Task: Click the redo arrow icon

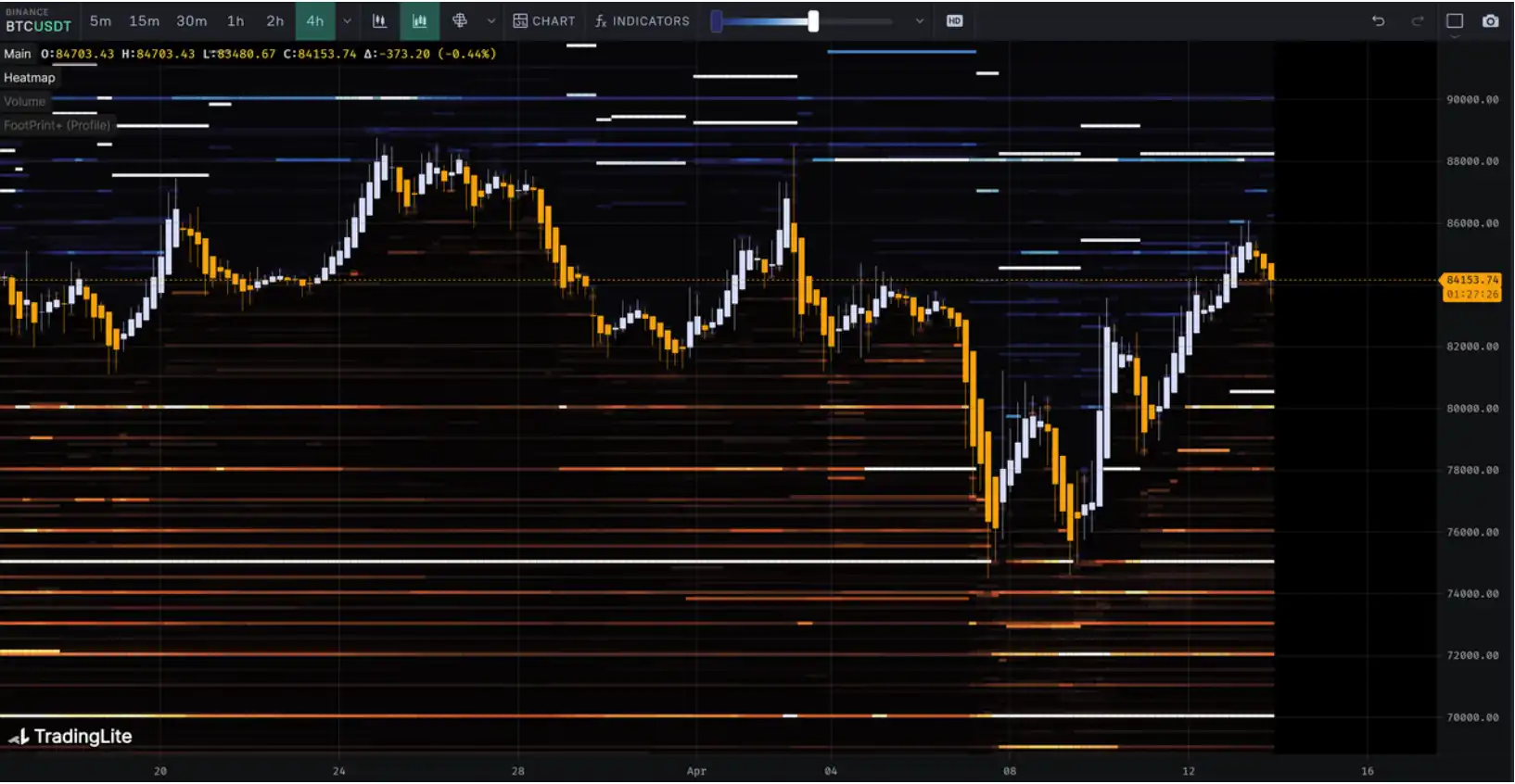Action: point(1417,20)
